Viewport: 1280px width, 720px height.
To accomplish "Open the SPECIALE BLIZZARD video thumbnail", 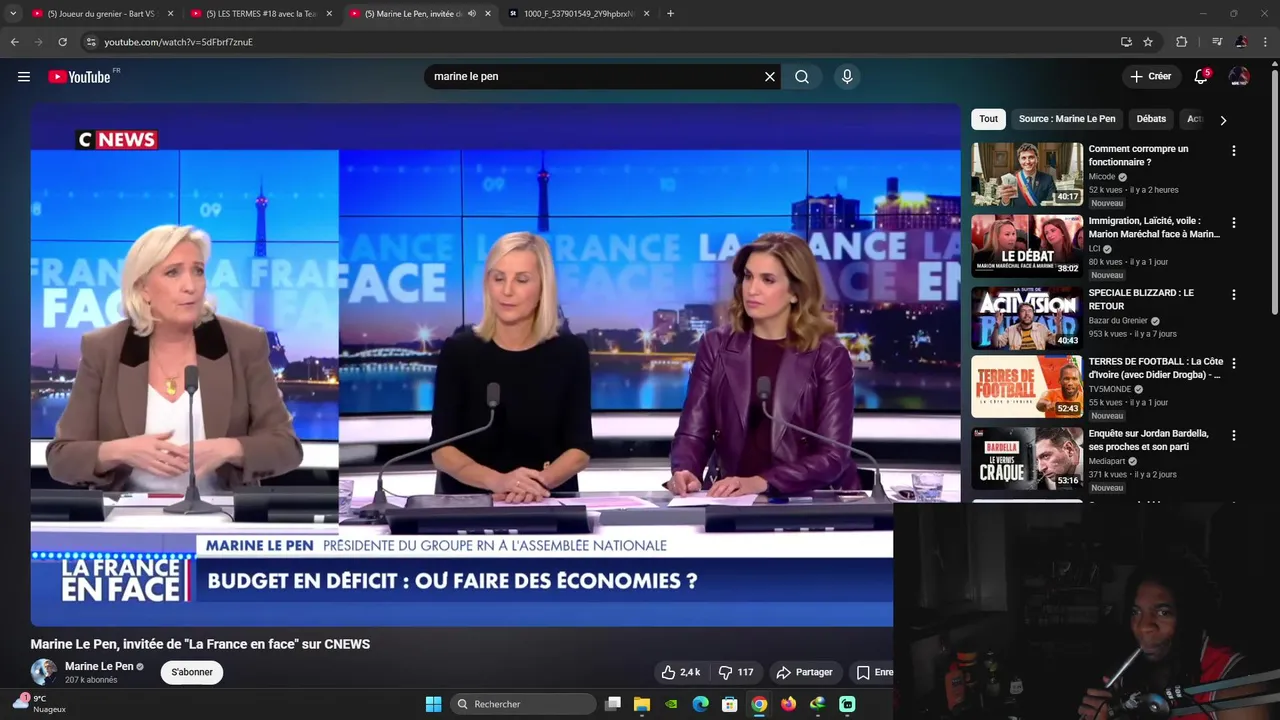I will 1027,318.
